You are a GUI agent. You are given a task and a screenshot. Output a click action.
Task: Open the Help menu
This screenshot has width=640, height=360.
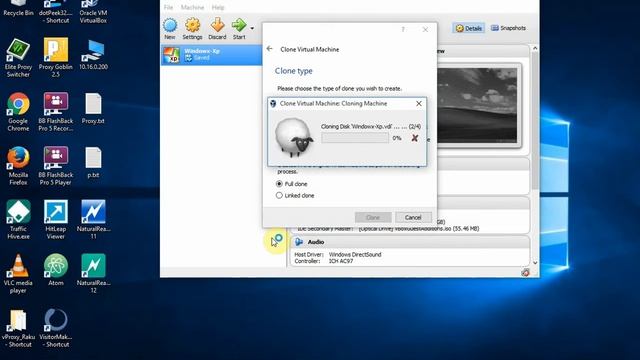click(218, 7)
